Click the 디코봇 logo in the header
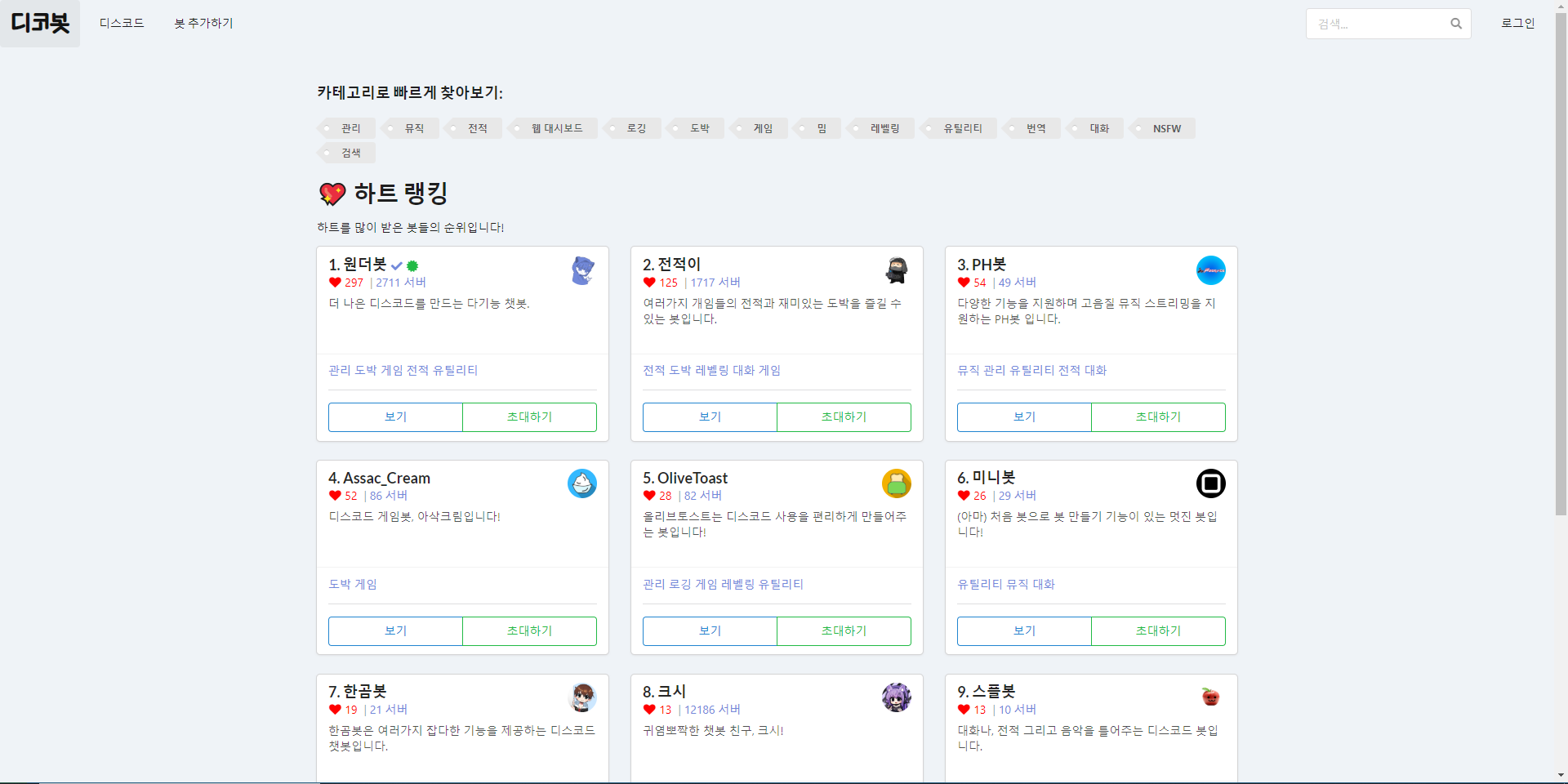The width and height of the screenshot is (1568, 784). 40,23
